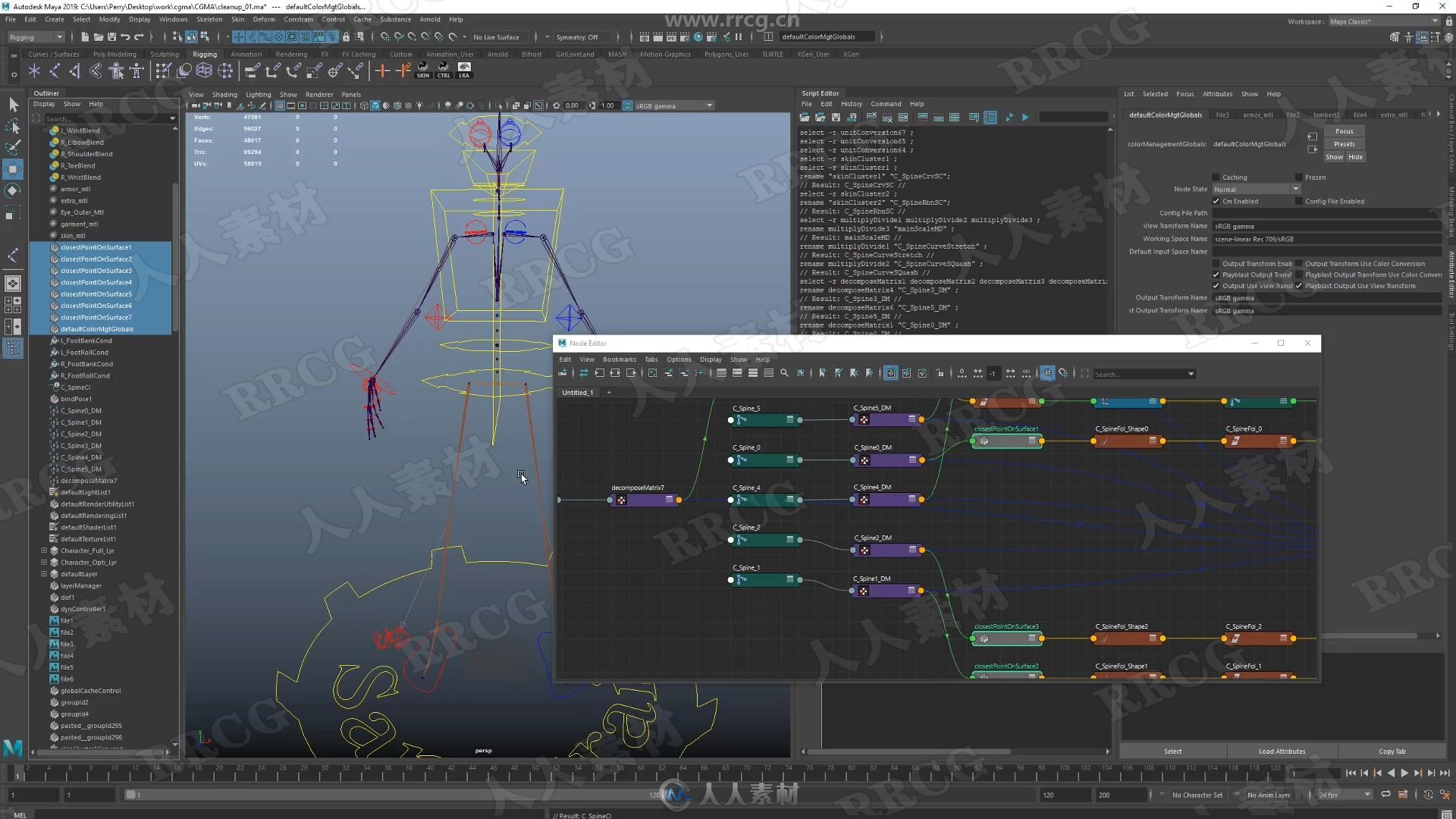Toggle Output Transform Enab checkbox
1456x819 pixels.
pyautogui.click(x=1216, y=264)
